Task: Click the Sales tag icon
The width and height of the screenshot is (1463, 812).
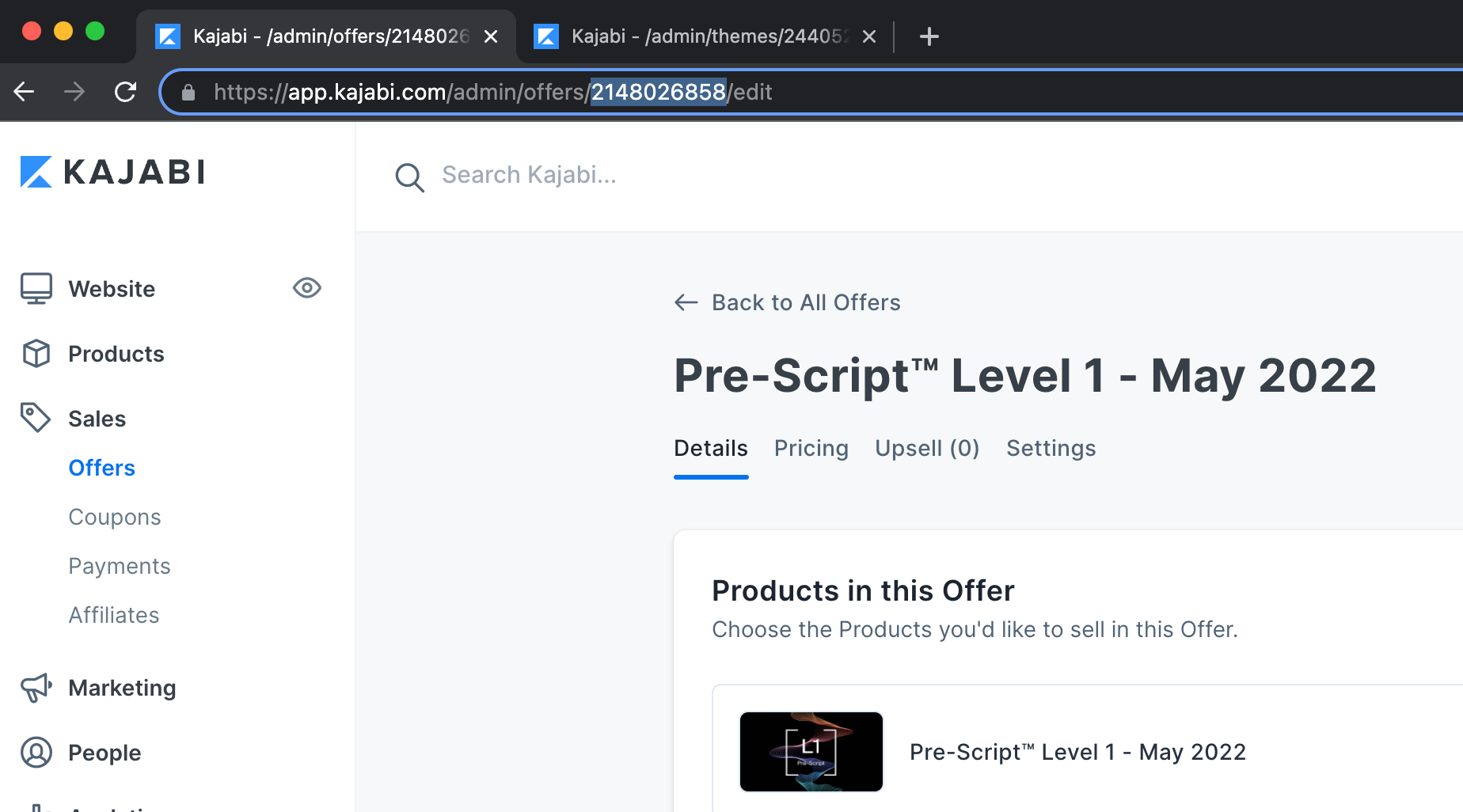Action: click(36, 418)
